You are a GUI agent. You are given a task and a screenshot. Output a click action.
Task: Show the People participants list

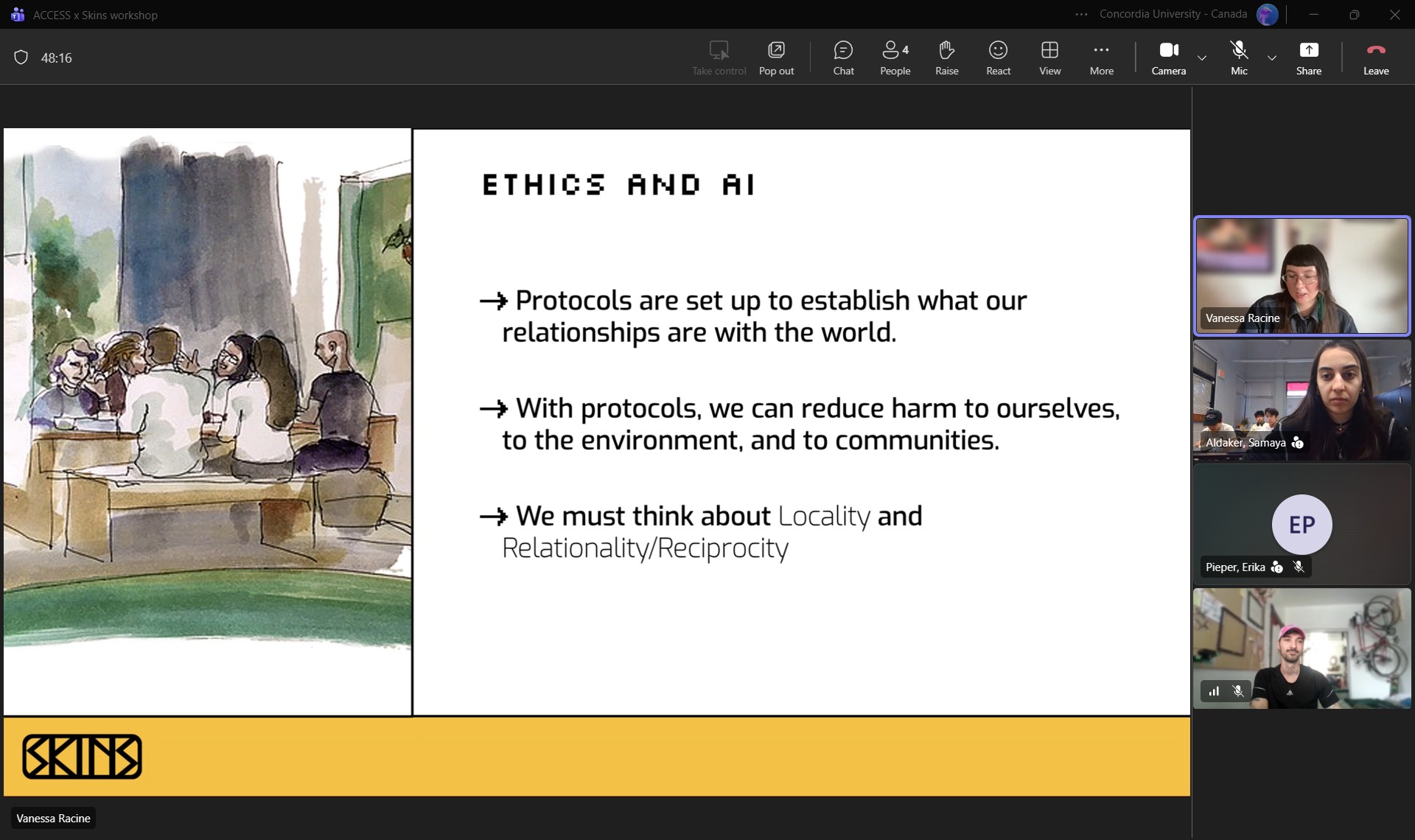click(x=895, y=57)
